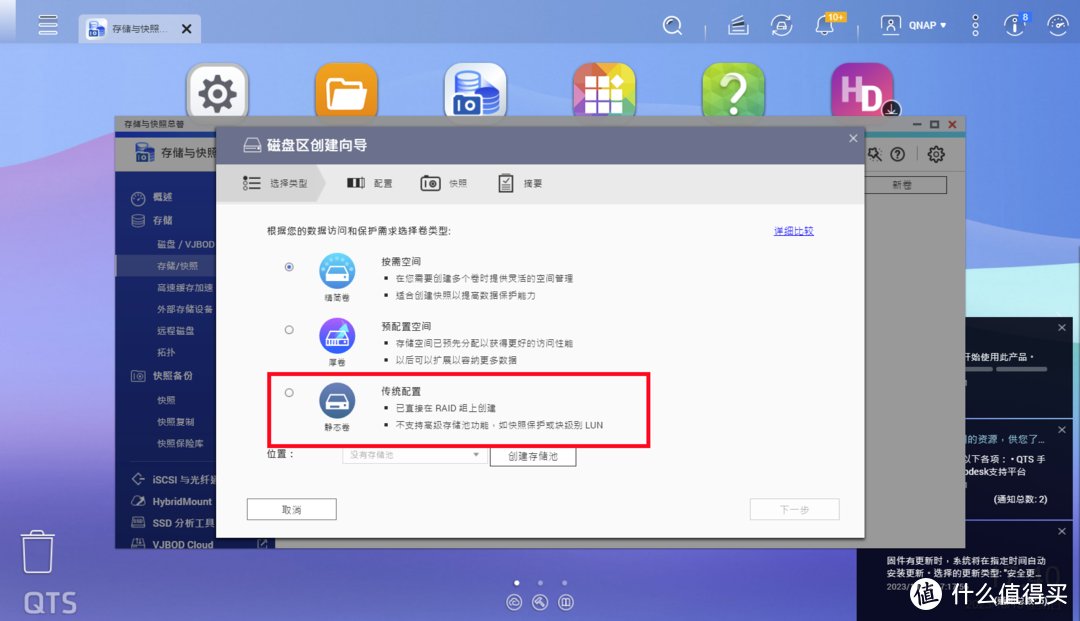Launch HD Station desktop icon
1080x621 pixels.
coord(863,91)
